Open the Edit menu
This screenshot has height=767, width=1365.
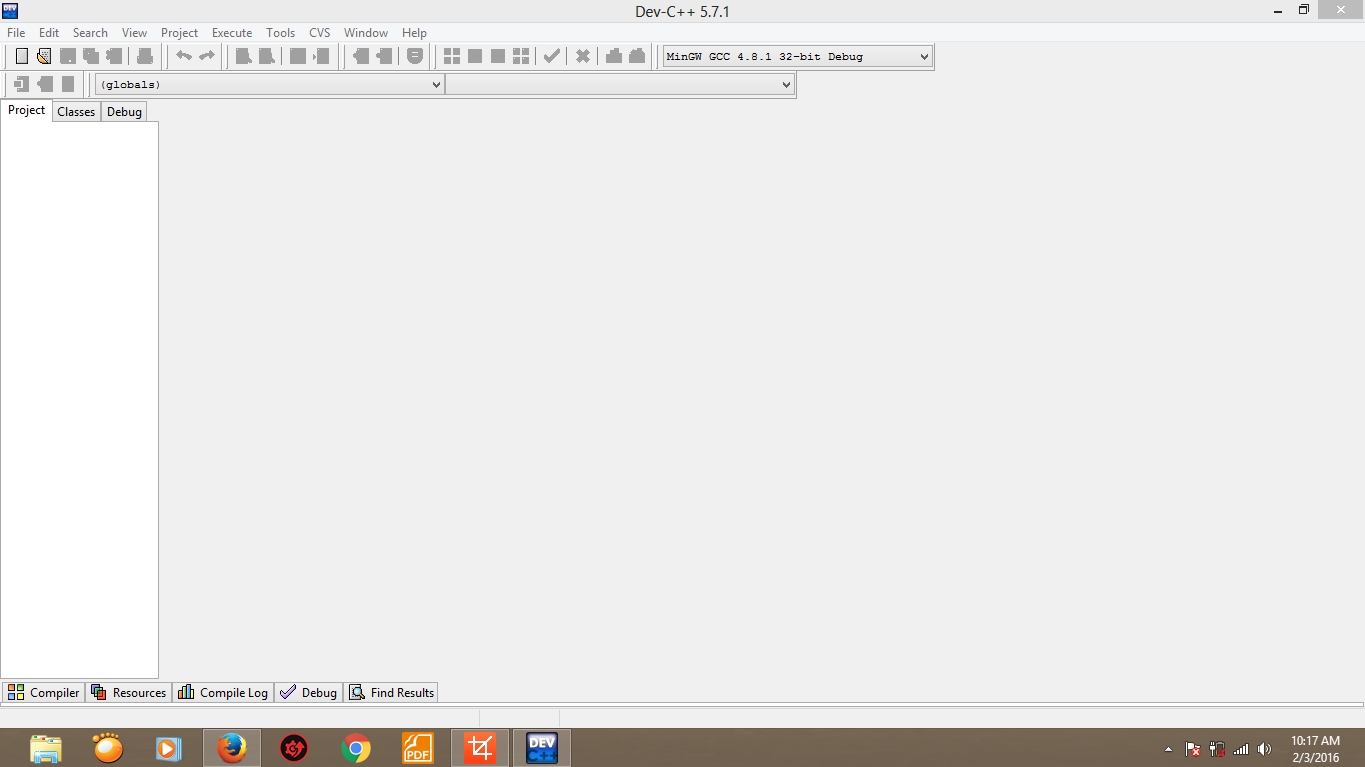(x=49, y=33)
